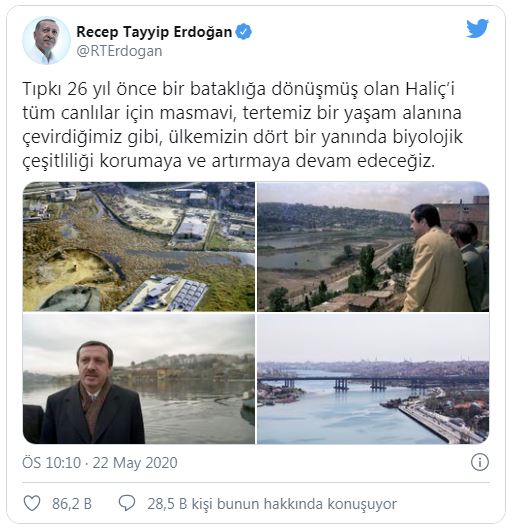Click the Twitter bird logo
511x527 pixels.
point(477,29)
